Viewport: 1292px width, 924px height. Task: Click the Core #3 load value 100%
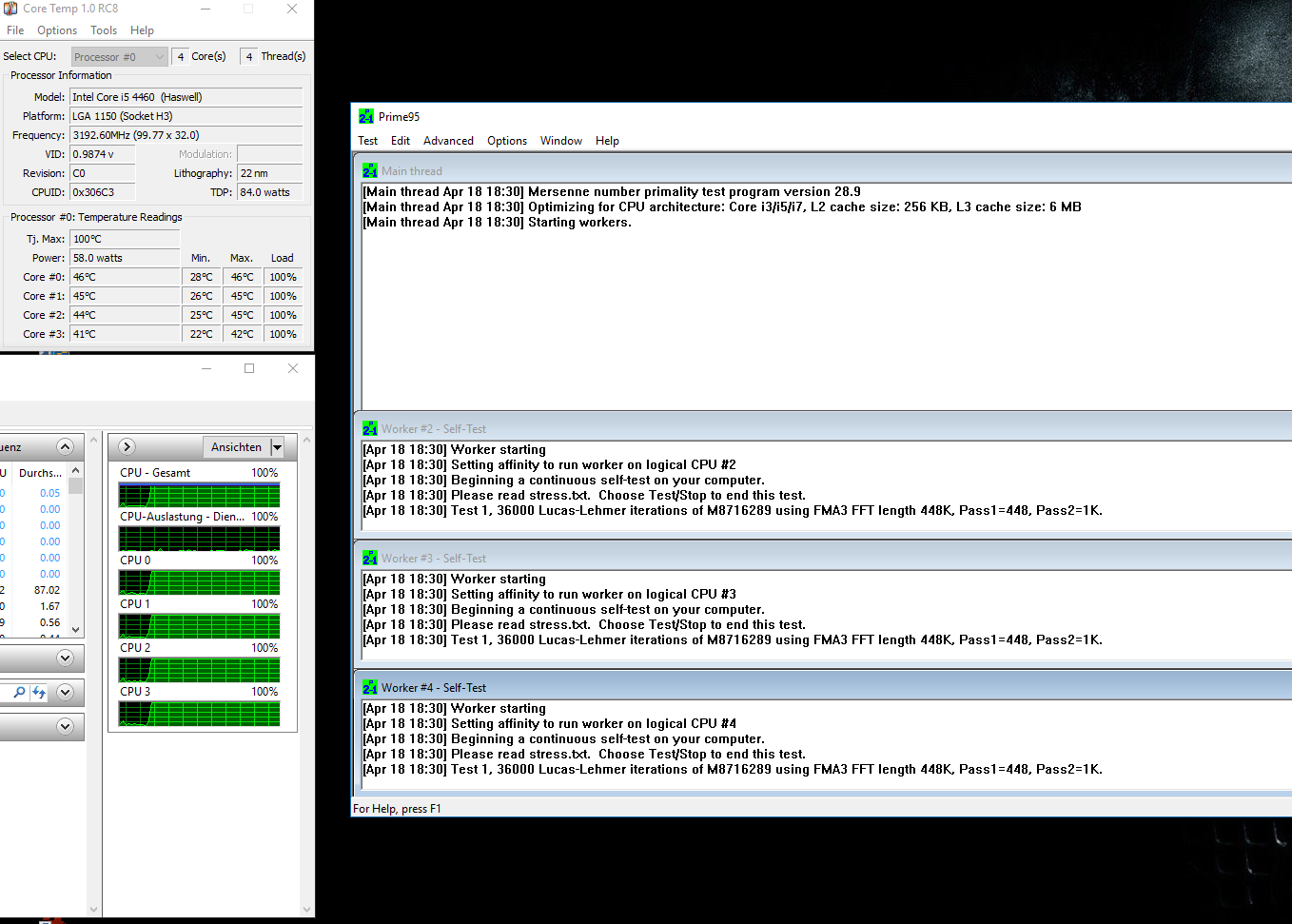click(284, 334)
